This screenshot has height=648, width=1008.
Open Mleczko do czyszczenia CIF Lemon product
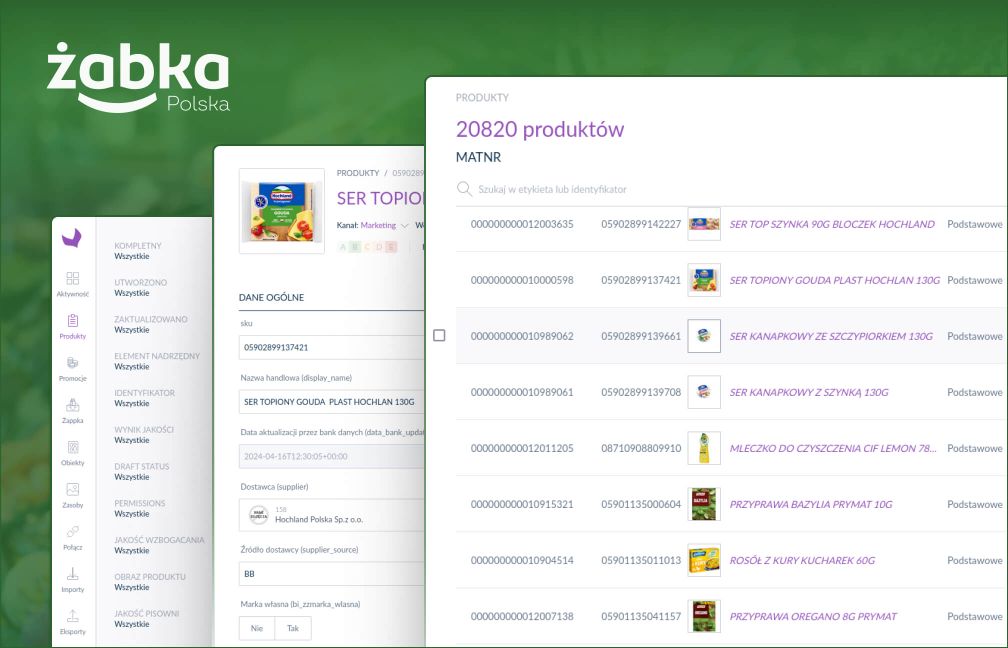(x=833, y=448)
